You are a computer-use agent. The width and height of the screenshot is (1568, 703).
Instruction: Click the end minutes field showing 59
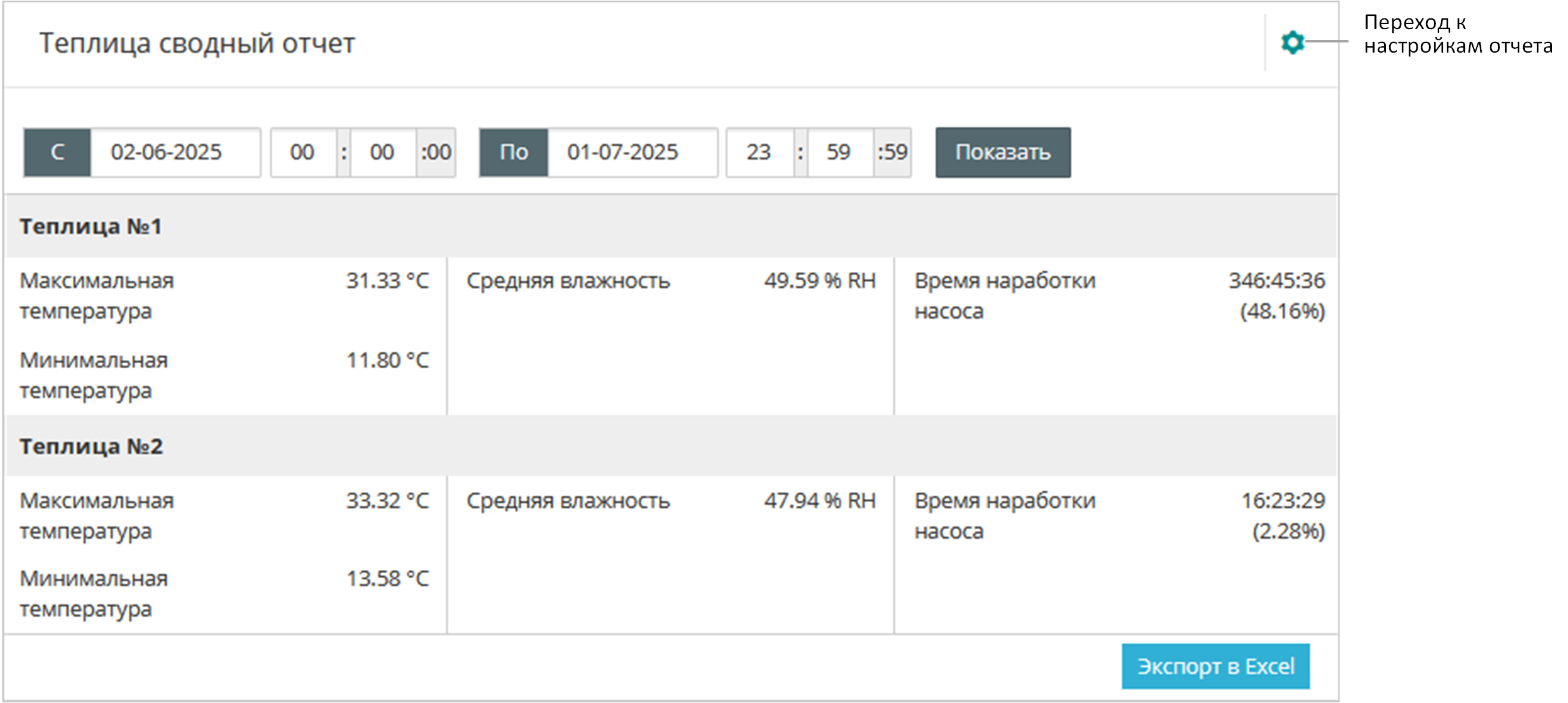[839, 153]
